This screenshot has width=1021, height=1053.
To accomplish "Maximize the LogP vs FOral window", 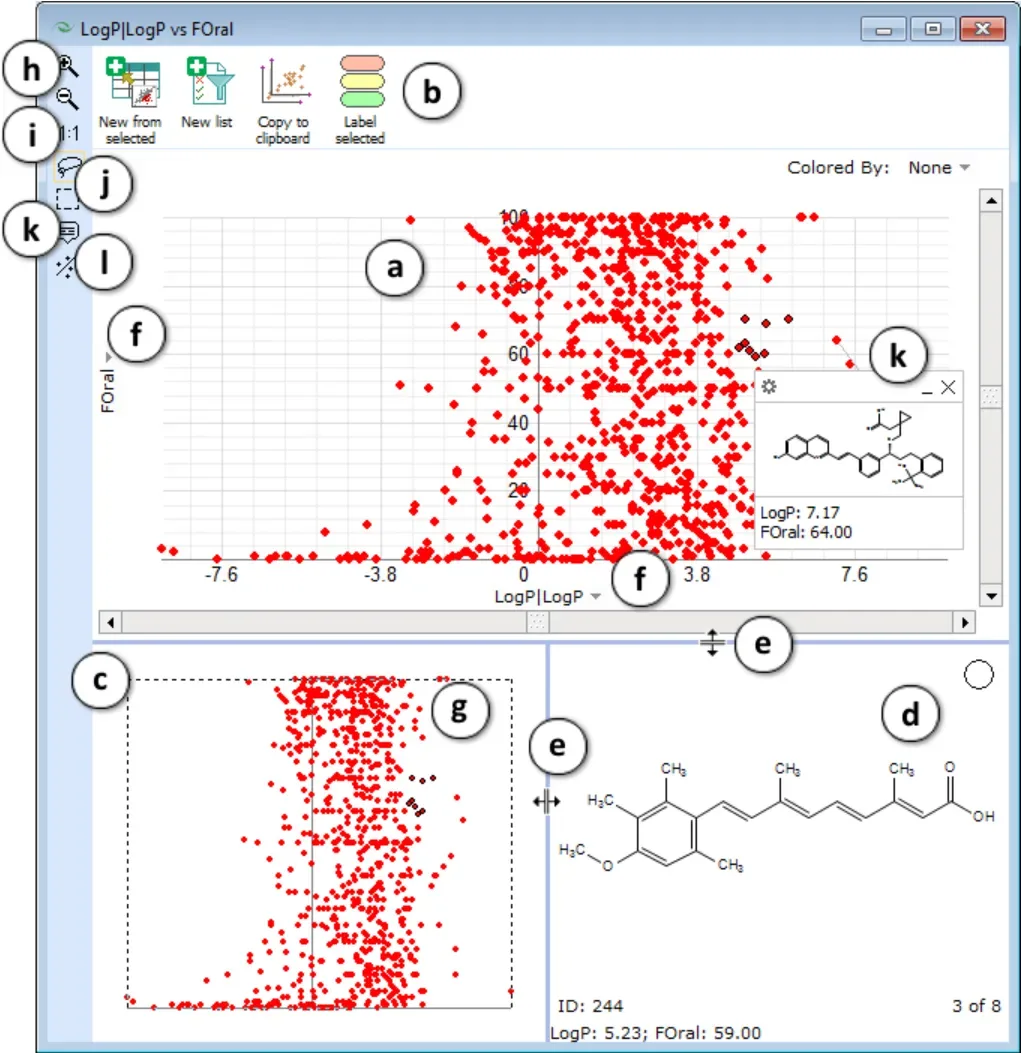I will coord(933,29).
